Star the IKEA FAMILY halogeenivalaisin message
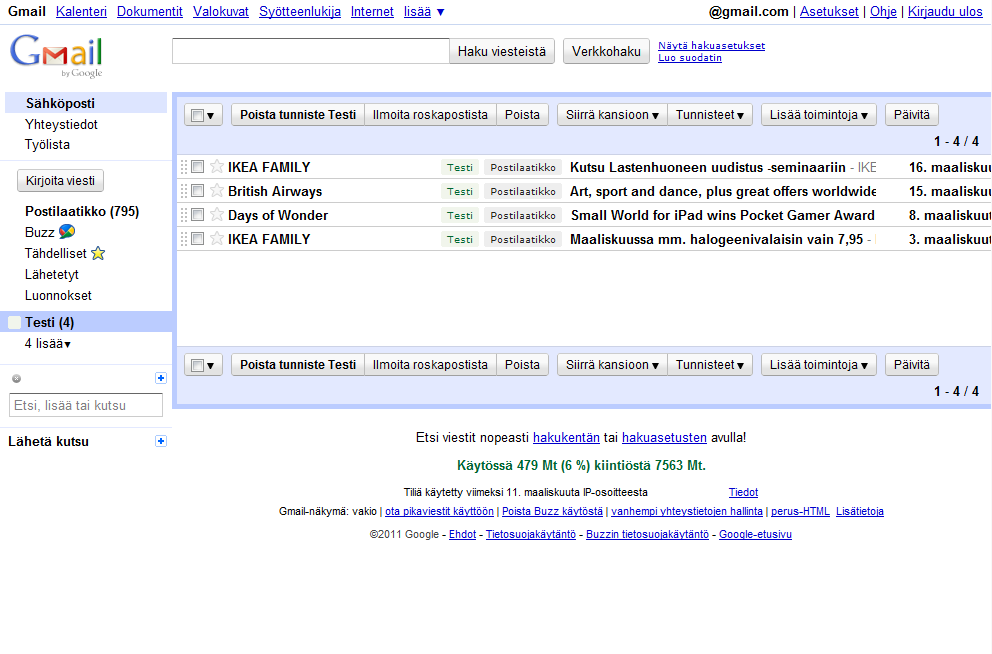 click(217, 239)
